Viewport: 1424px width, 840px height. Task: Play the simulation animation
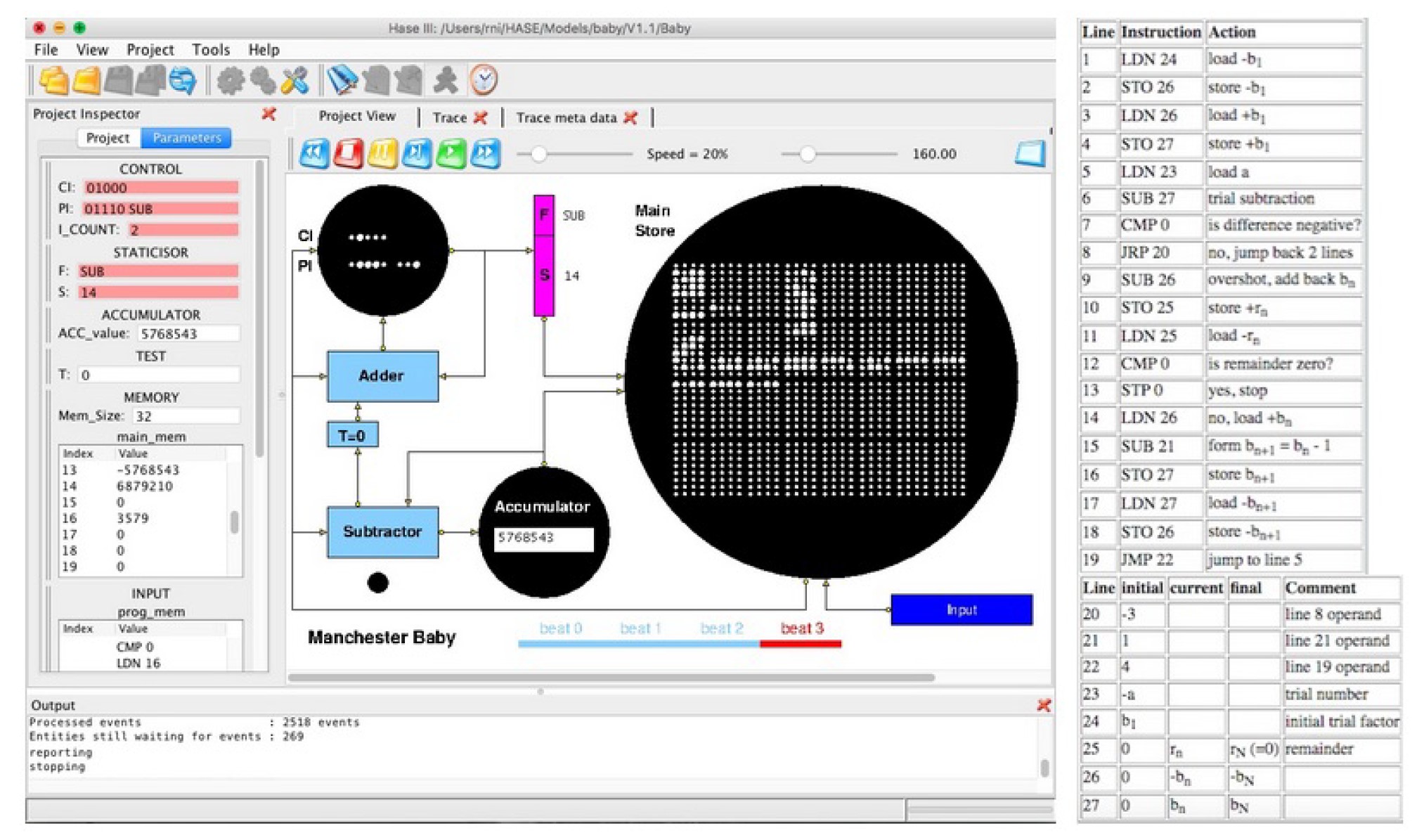tap(451, 153)
